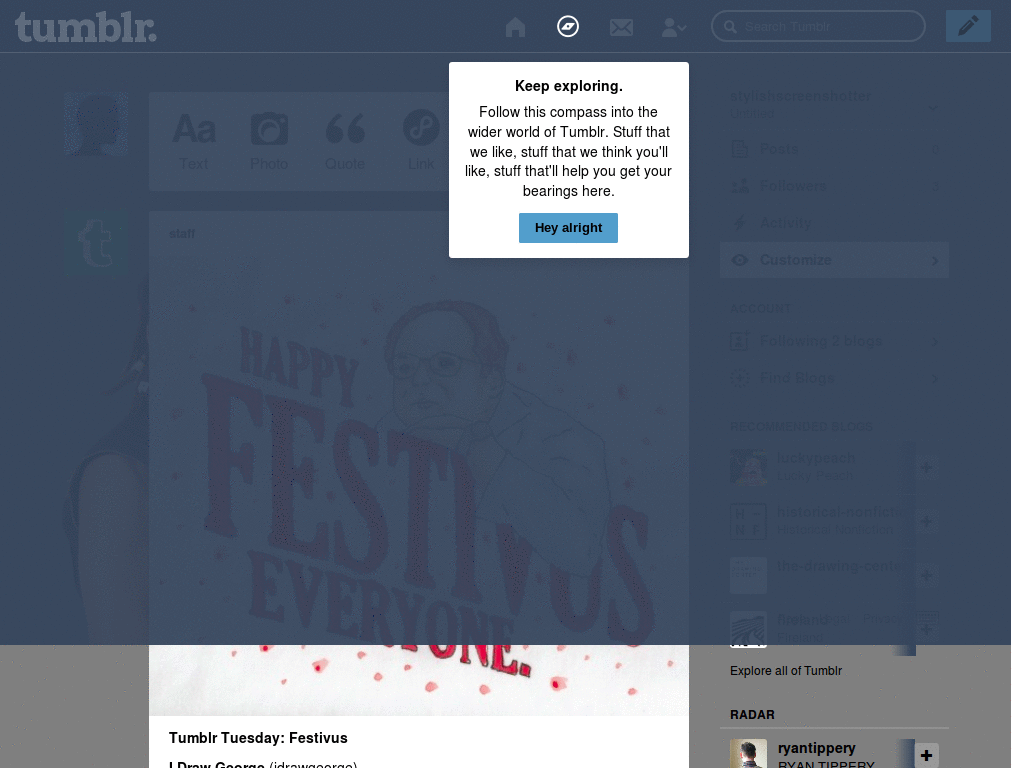The image size is (1024, 768).
Task: Create a Quote post
Action: point(345,140)
